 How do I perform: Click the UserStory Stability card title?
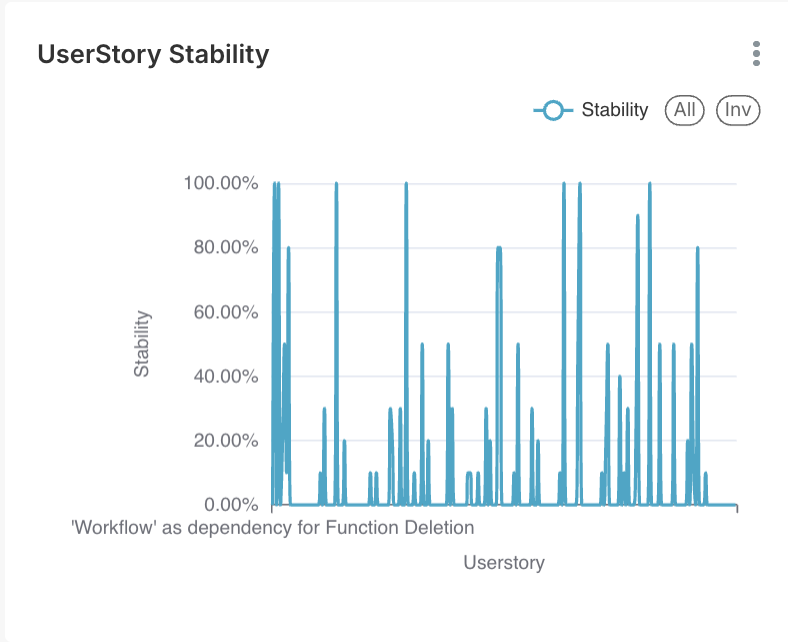[153, 54]
